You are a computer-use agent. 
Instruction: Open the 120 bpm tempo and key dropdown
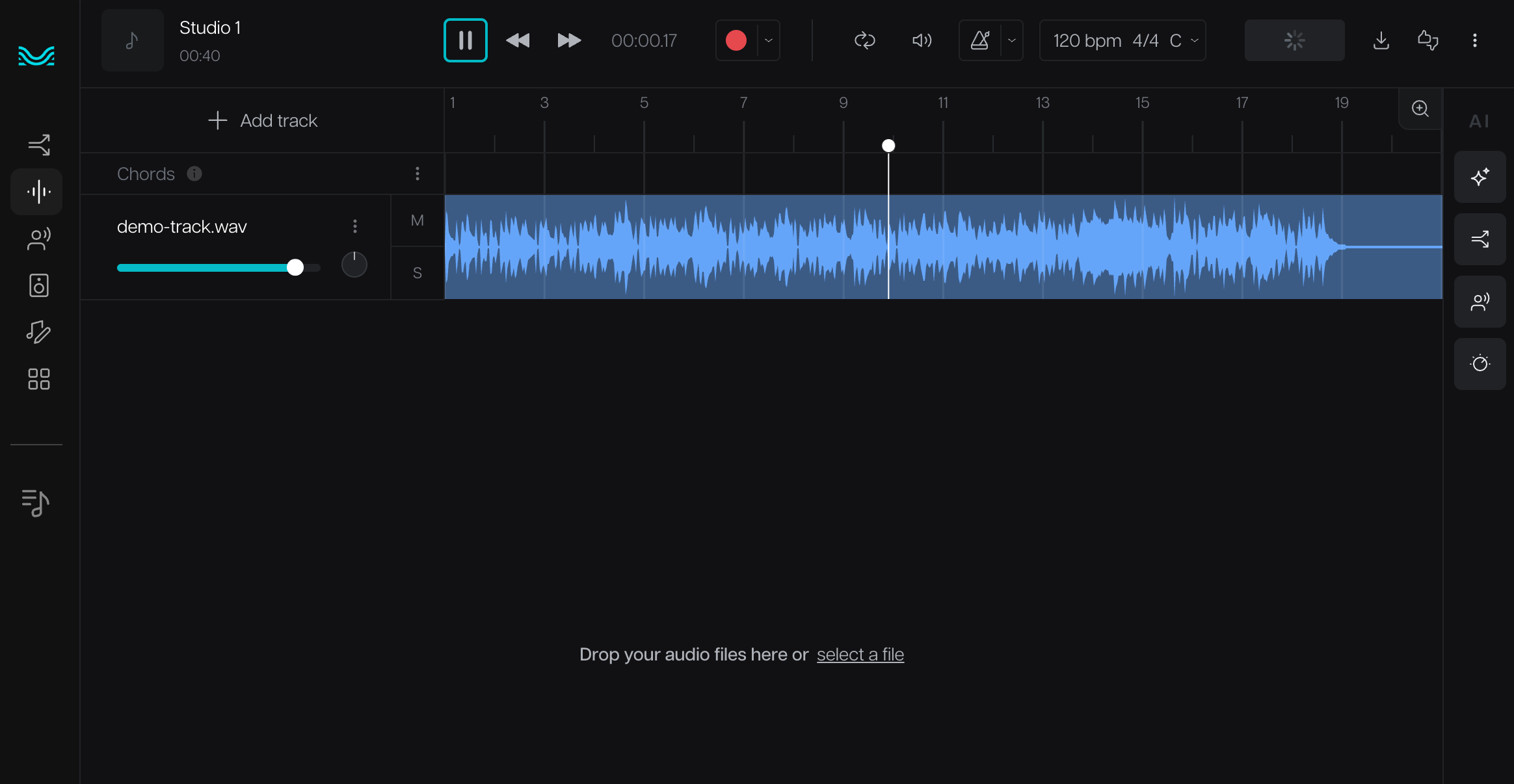(1122, 40)
